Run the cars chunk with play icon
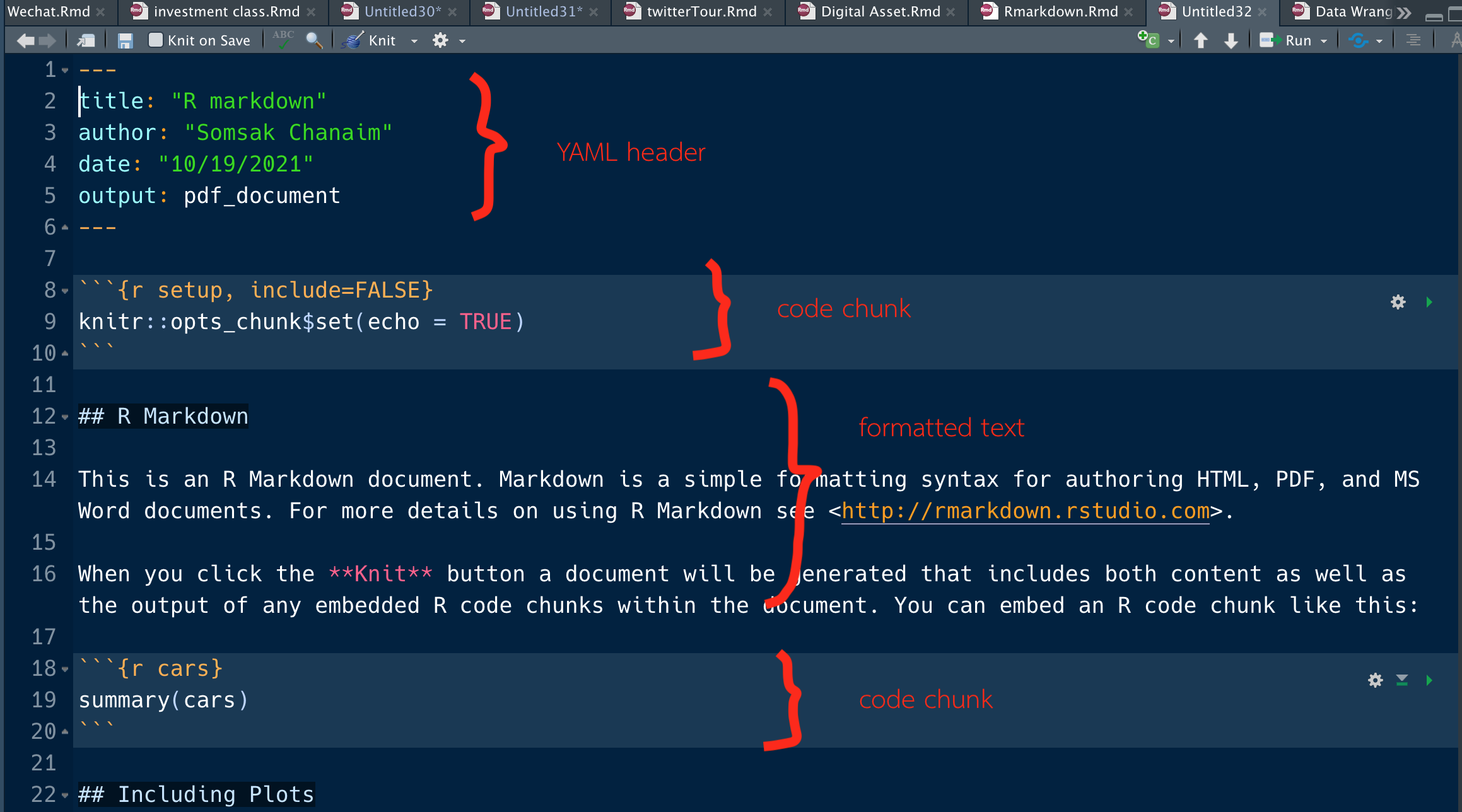The width and height of the screenshot is (1462, 812). pos(1429,680)
